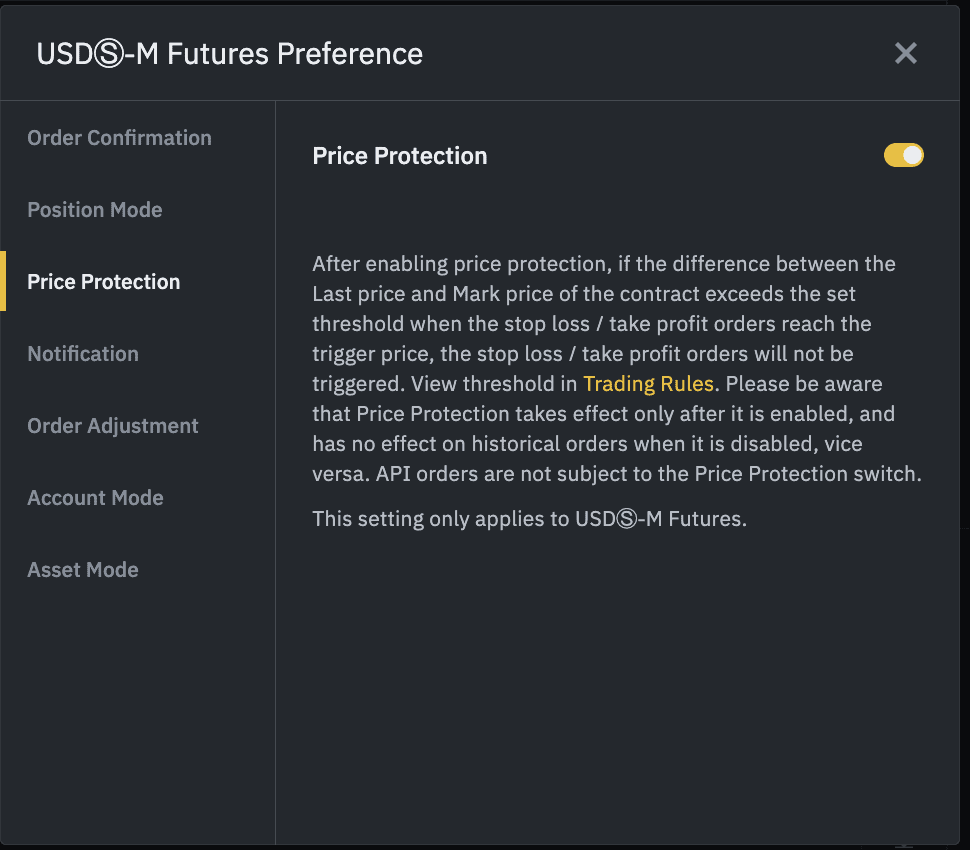Click the circled S symbol in dialog title
Image resolution: width=970 pixels, height=850 pixels.
pos(107,54)
